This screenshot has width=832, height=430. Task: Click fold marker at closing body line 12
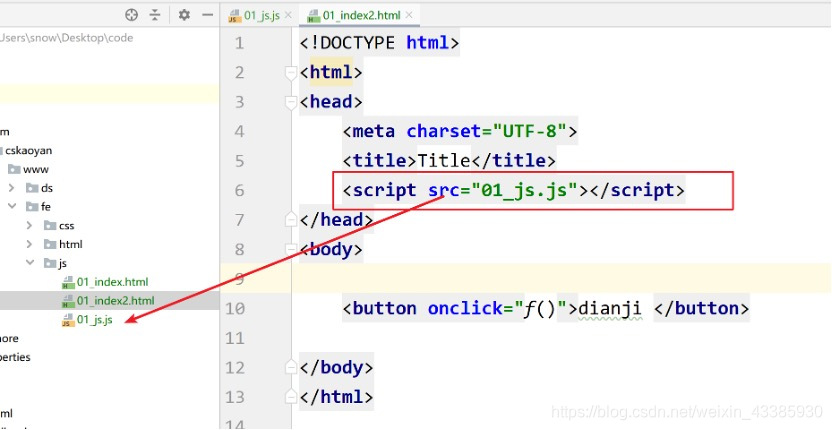coord(291,367)
